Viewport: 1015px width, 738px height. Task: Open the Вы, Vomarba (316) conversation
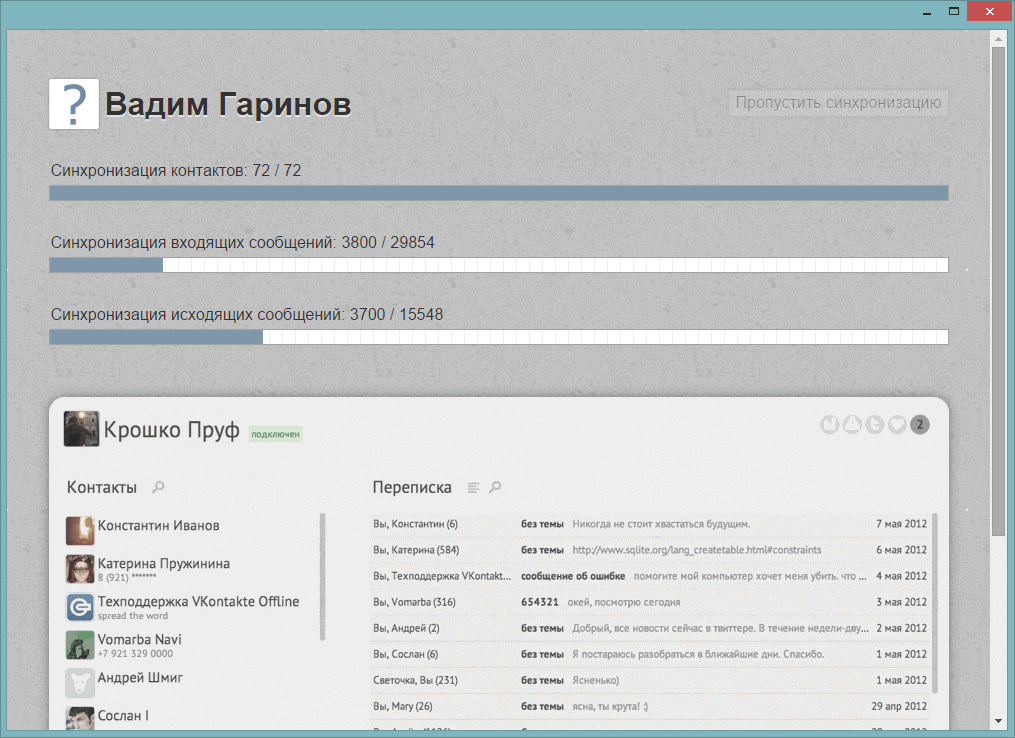414,602
